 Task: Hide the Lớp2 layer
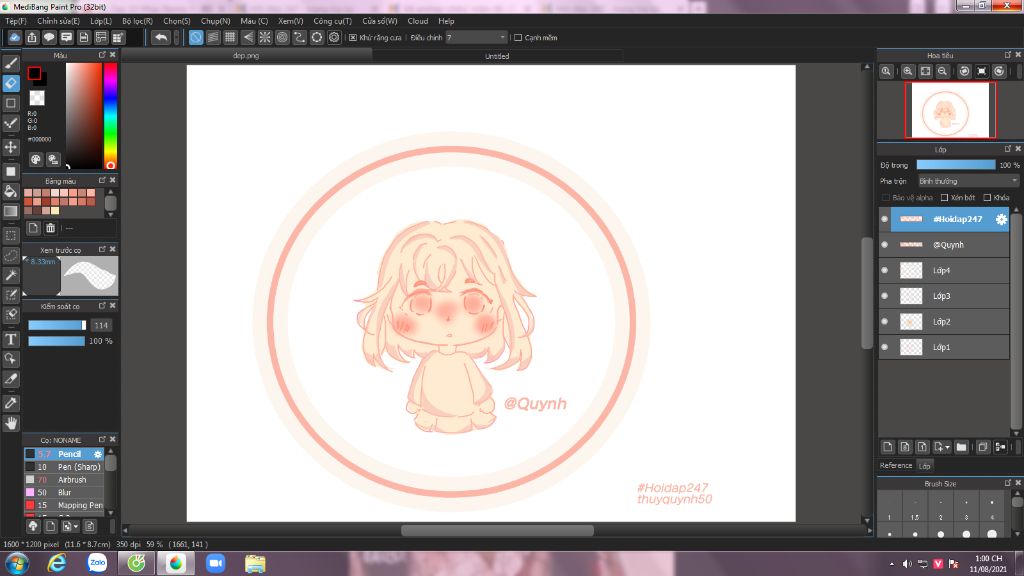click(884, 321)
